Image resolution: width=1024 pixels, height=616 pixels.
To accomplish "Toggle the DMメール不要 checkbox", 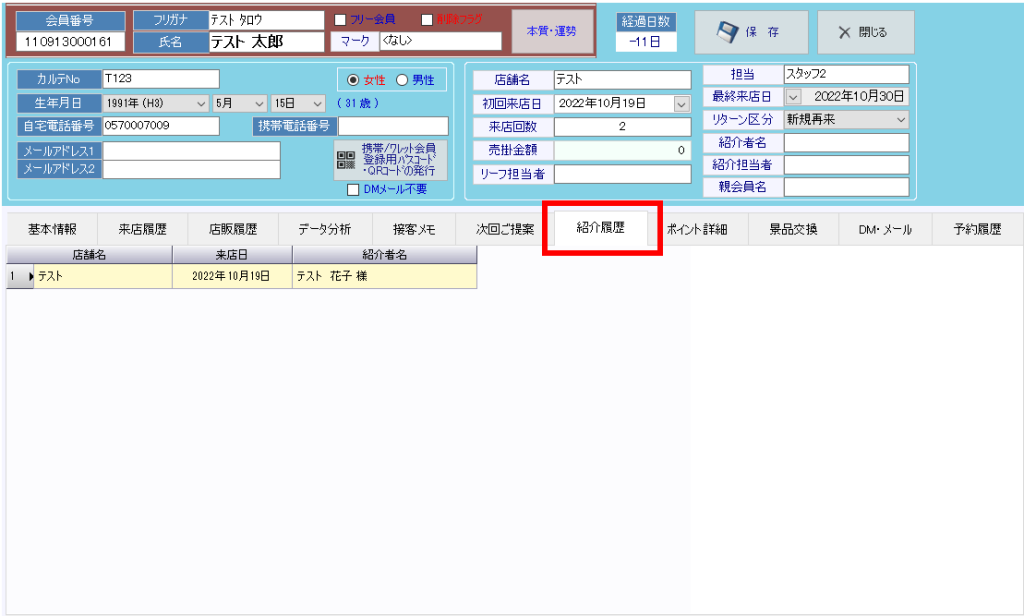I will click(x=353, y=190).
